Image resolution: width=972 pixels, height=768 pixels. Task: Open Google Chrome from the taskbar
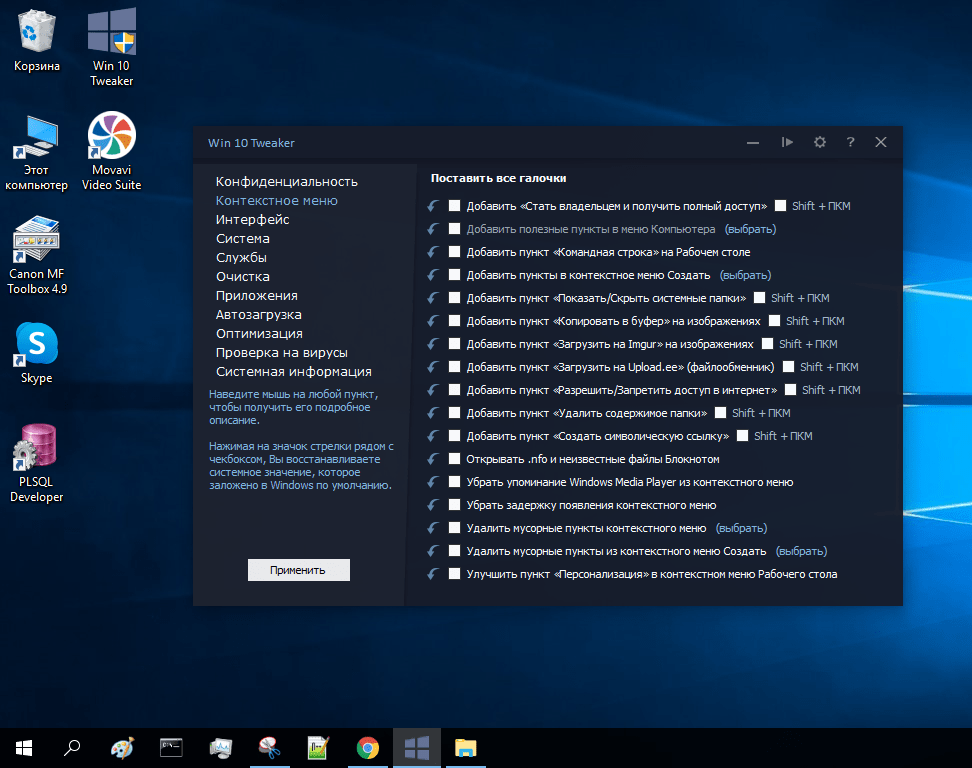(368, 747)
